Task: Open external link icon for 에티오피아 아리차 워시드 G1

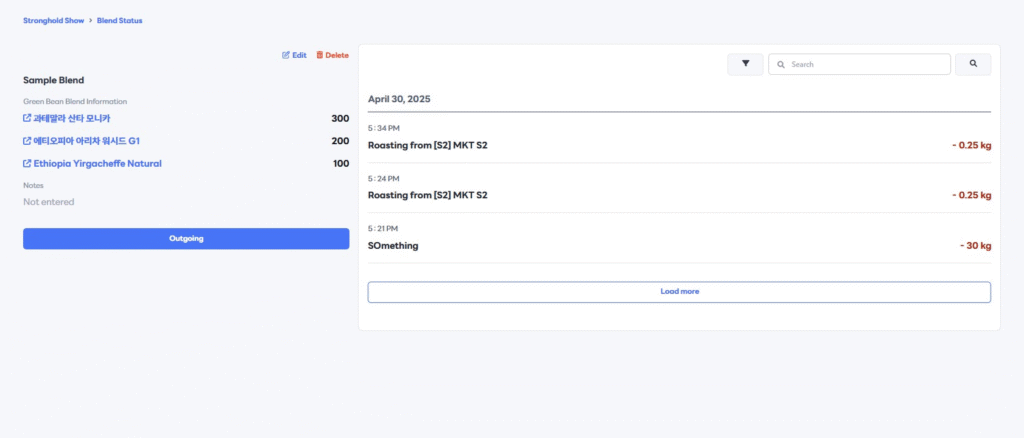Action: [27, 141]
